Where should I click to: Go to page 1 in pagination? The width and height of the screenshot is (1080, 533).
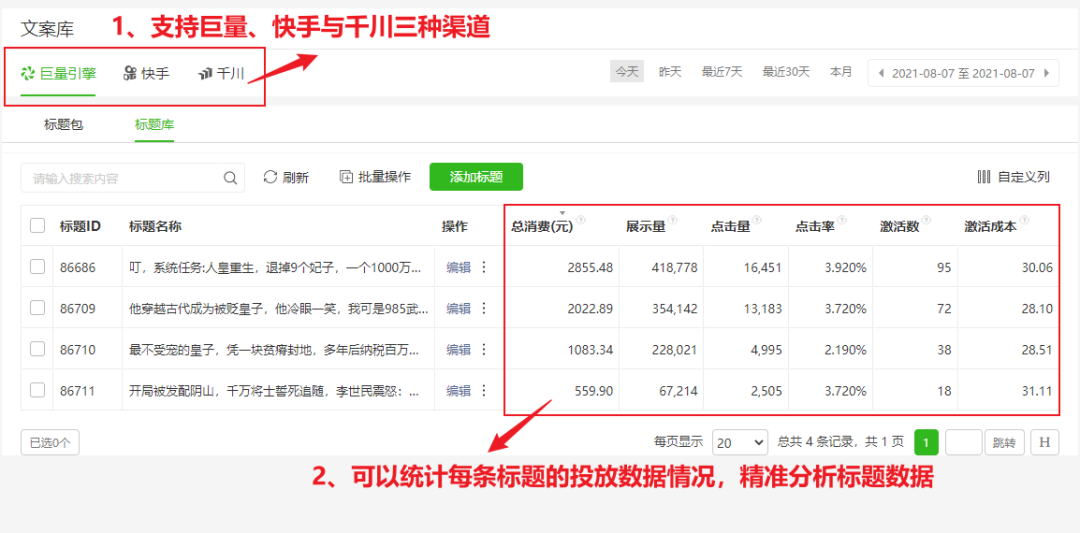(x=926, y=442)
